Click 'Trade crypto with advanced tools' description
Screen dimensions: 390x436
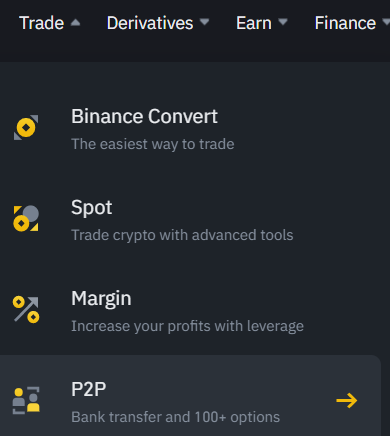(182, 235)
